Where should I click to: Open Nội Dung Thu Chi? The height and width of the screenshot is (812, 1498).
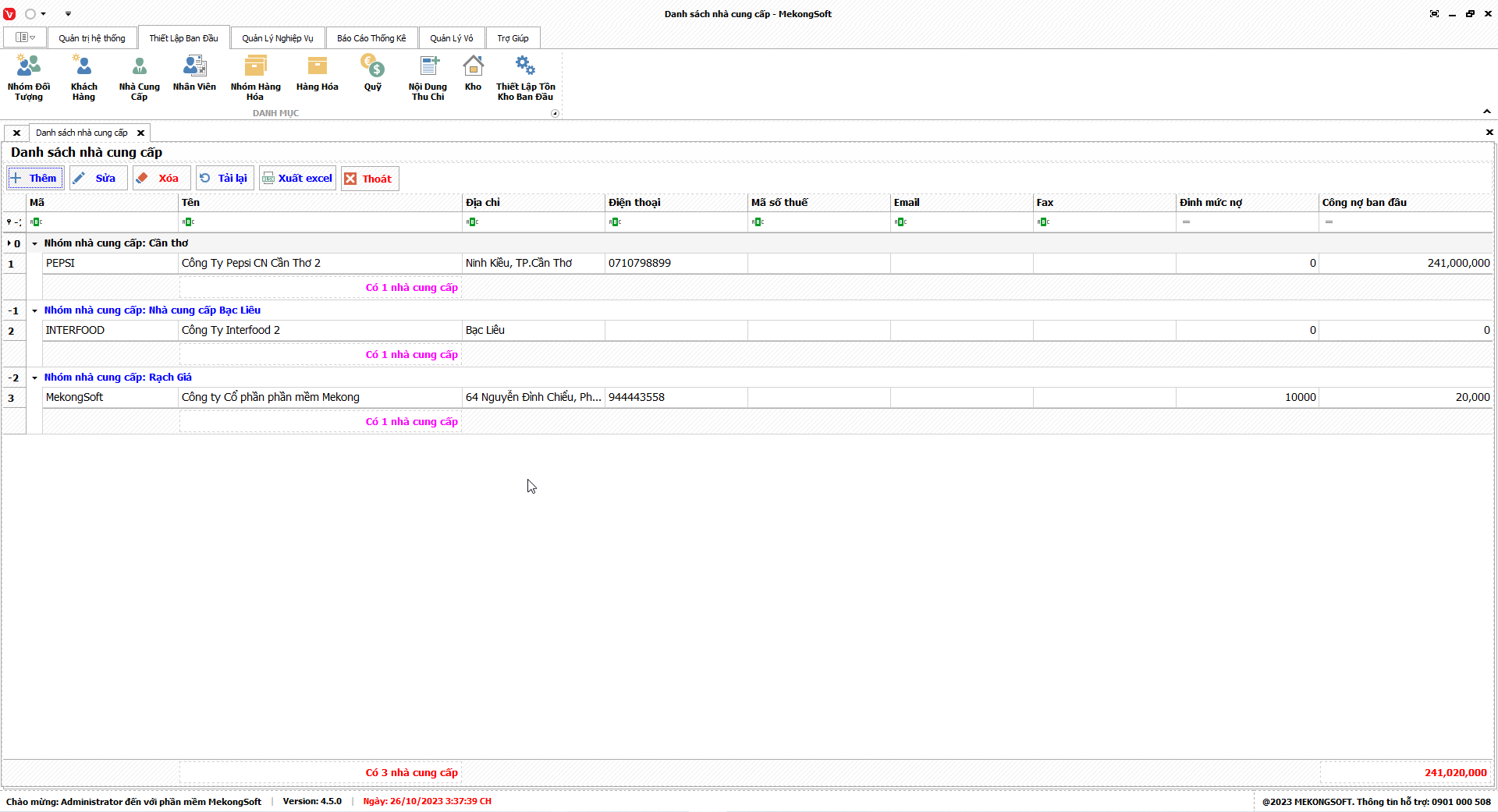pyautogui.click(x=428, y=77)
